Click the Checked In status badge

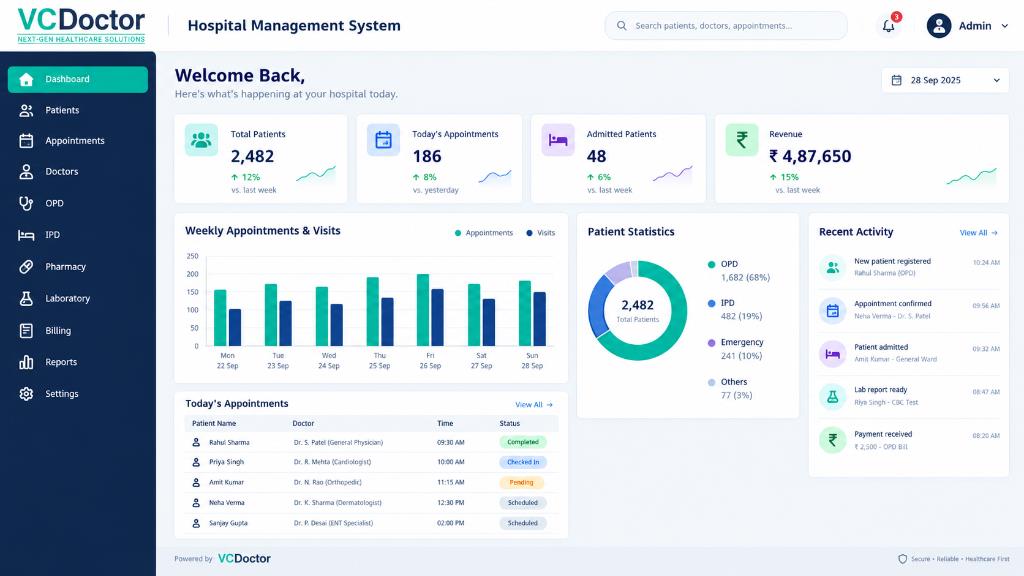(x=523, y=462)
